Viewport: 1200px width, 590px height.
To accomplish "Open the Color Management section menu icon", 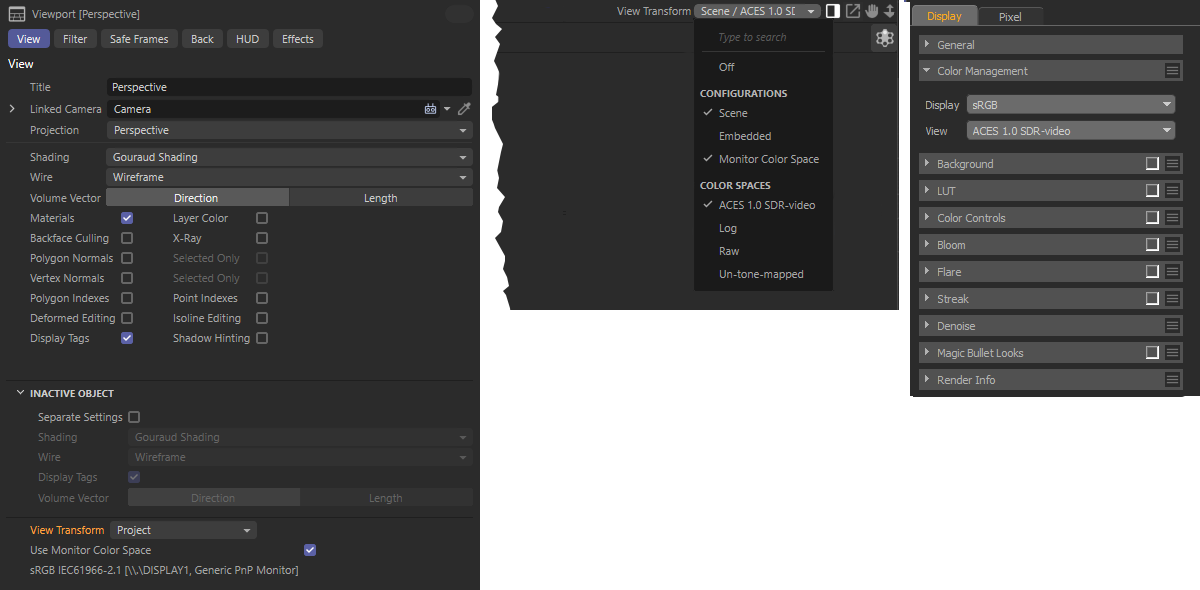I will 1173,71.
